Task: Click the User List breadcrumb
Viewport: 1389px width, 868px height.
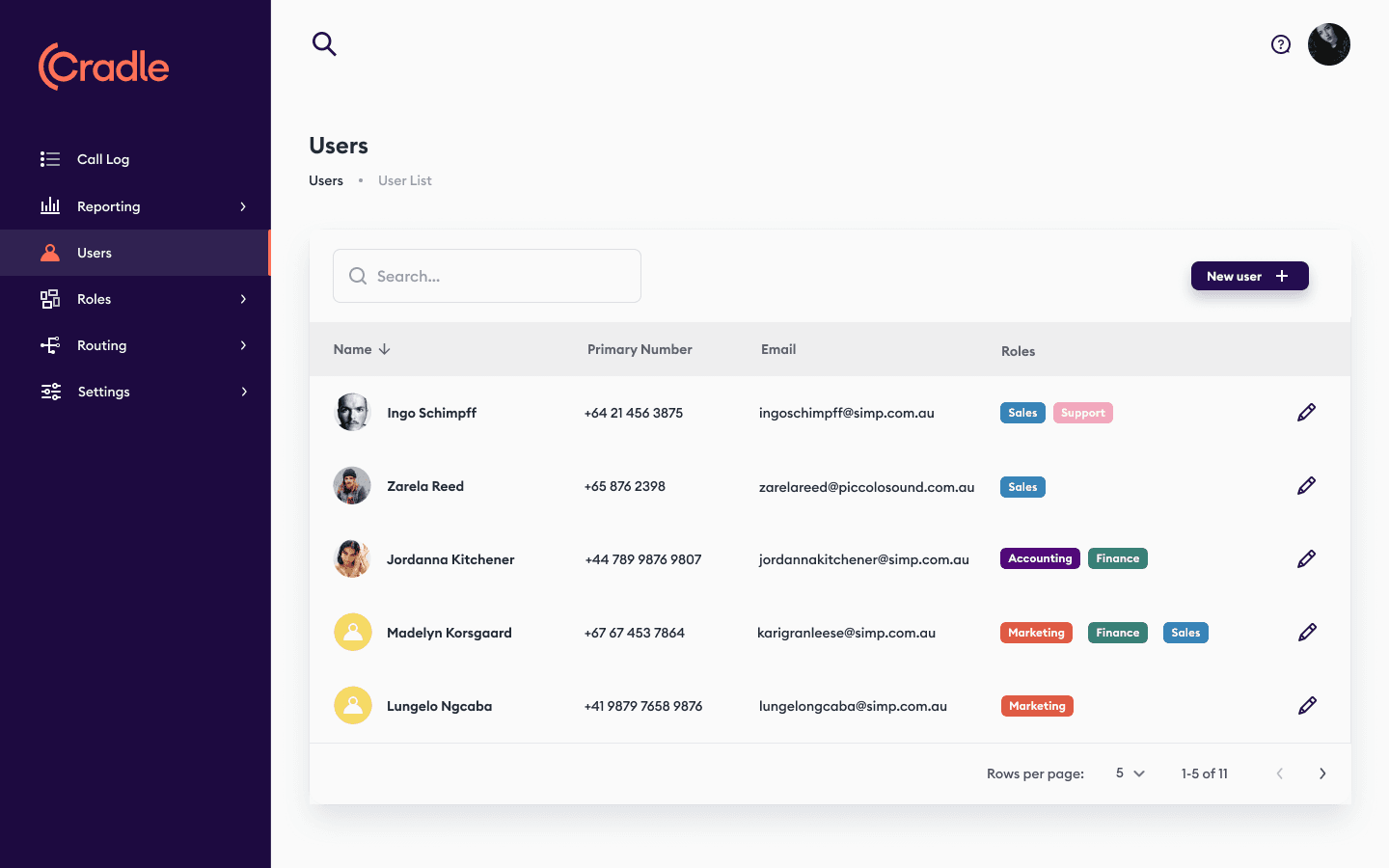Action: click(x=404, y=180)
